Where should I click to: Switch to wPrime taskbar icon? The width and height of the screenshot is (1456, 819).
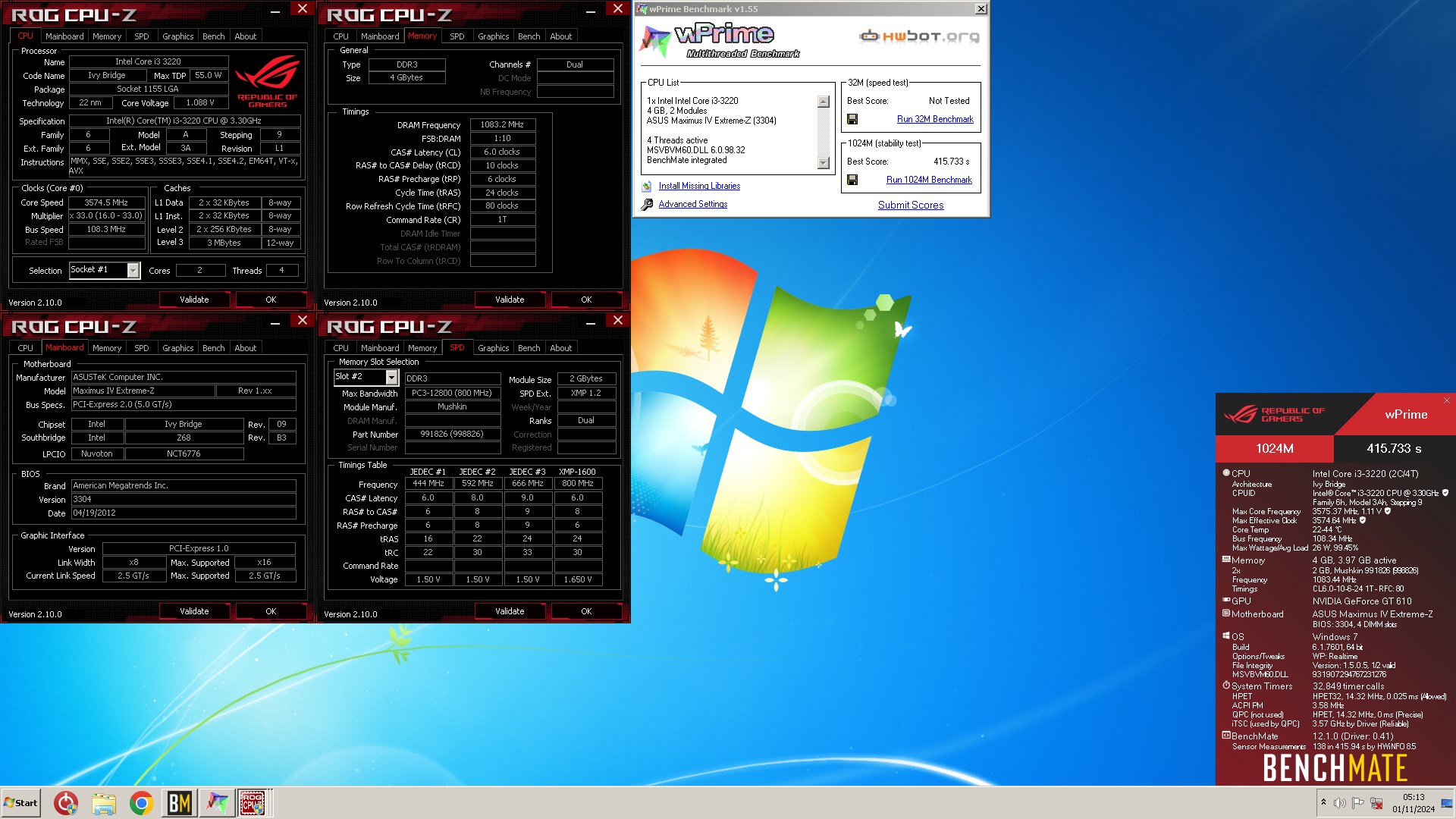(217, 802)
